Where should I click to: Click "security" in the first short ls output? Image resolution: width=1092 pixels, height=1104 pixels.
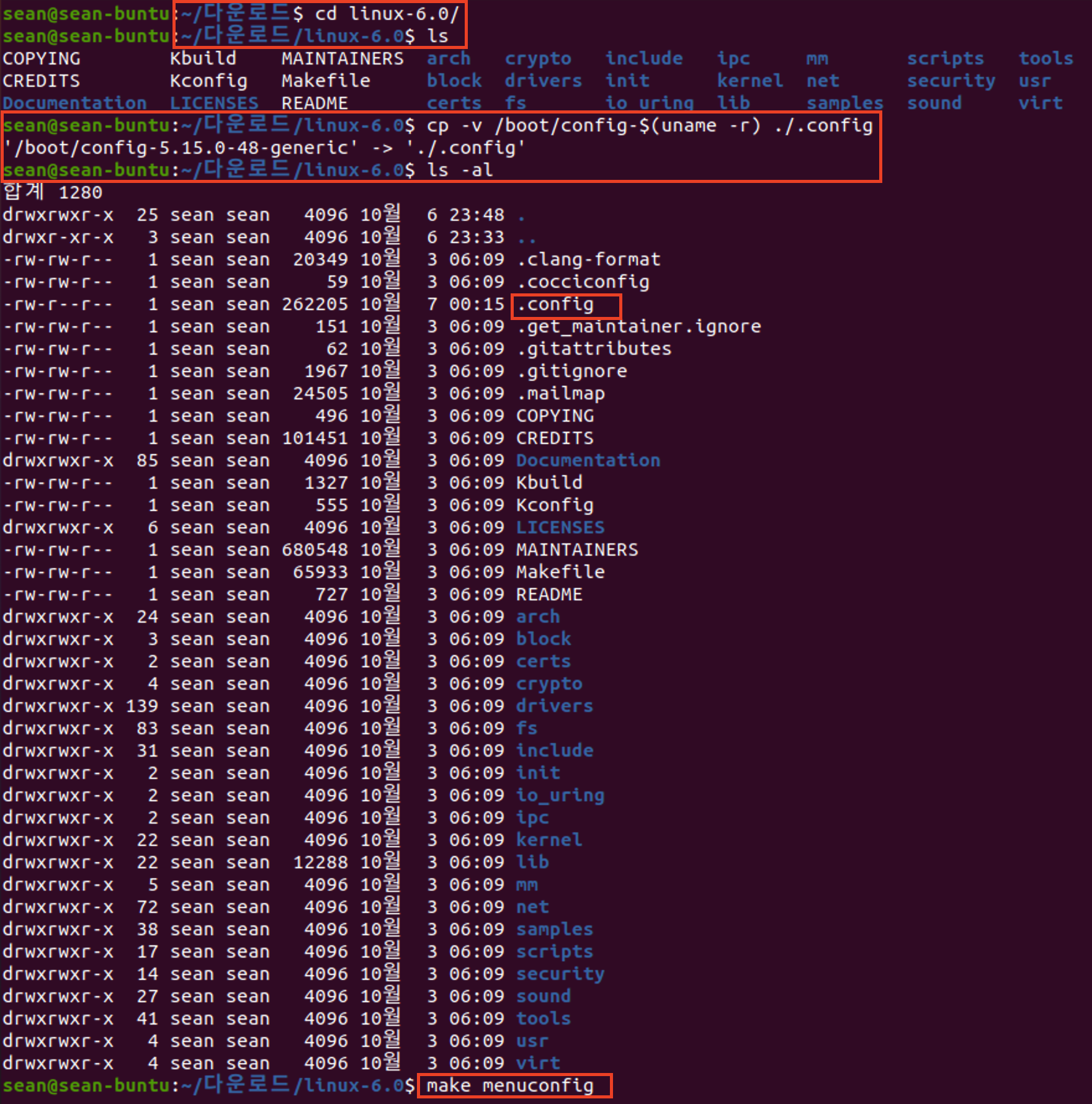[951, 81]
